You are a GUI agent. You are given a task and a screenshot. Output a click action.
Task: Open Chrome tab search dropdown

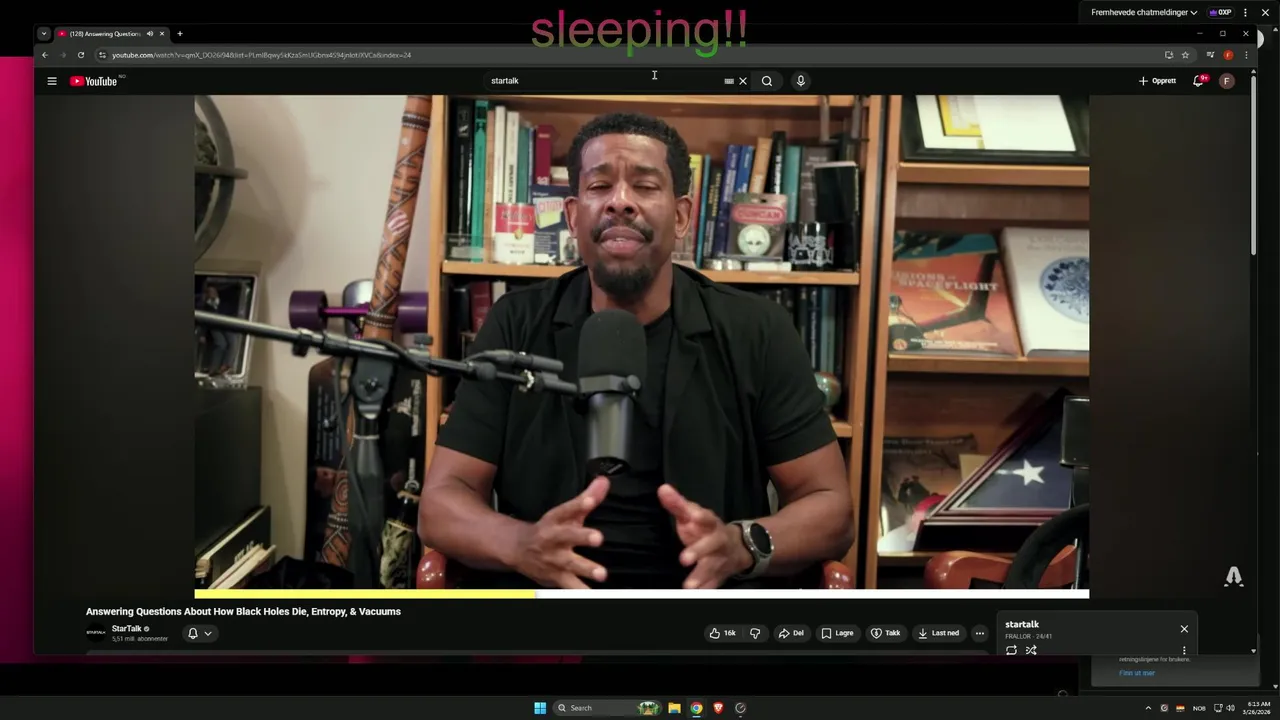(x=44, y=34)
